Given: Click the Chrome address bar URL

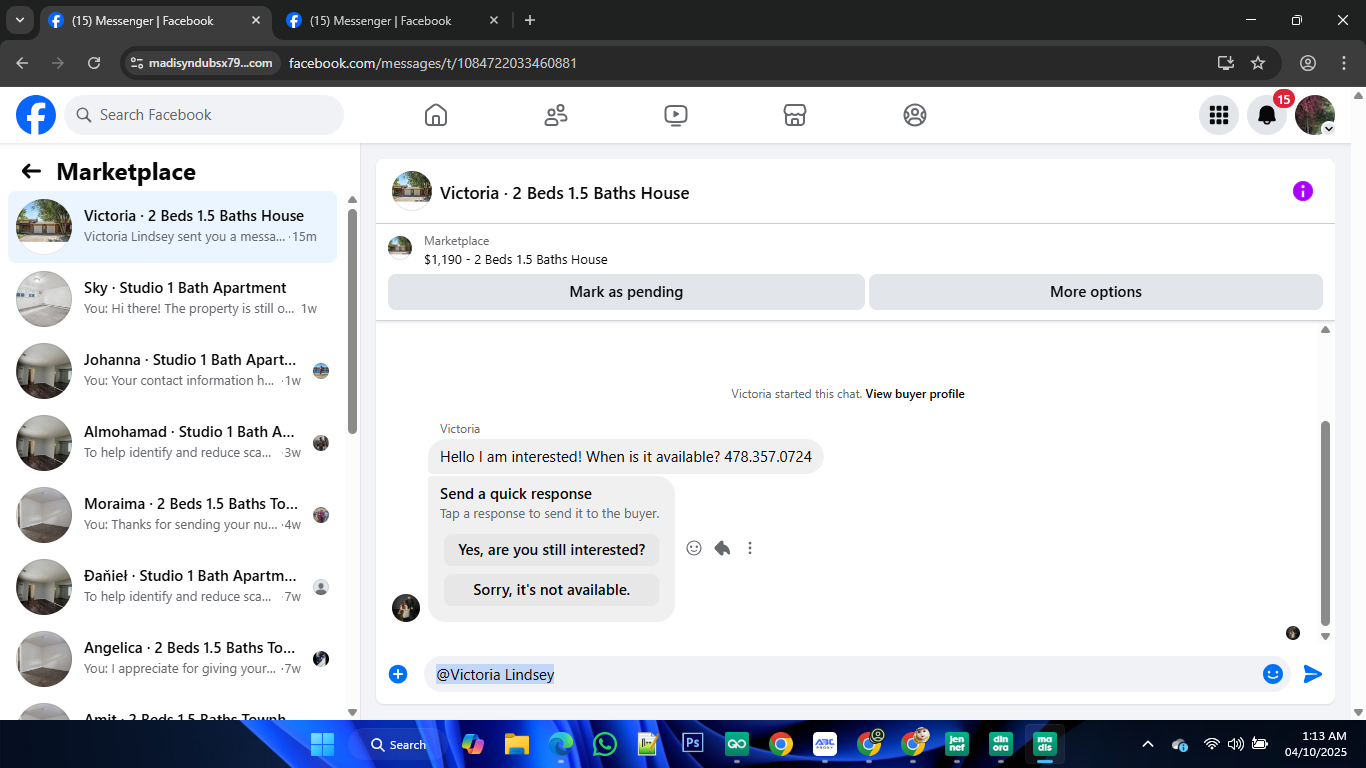Looking at the screenshot, I should coord(433,63).
